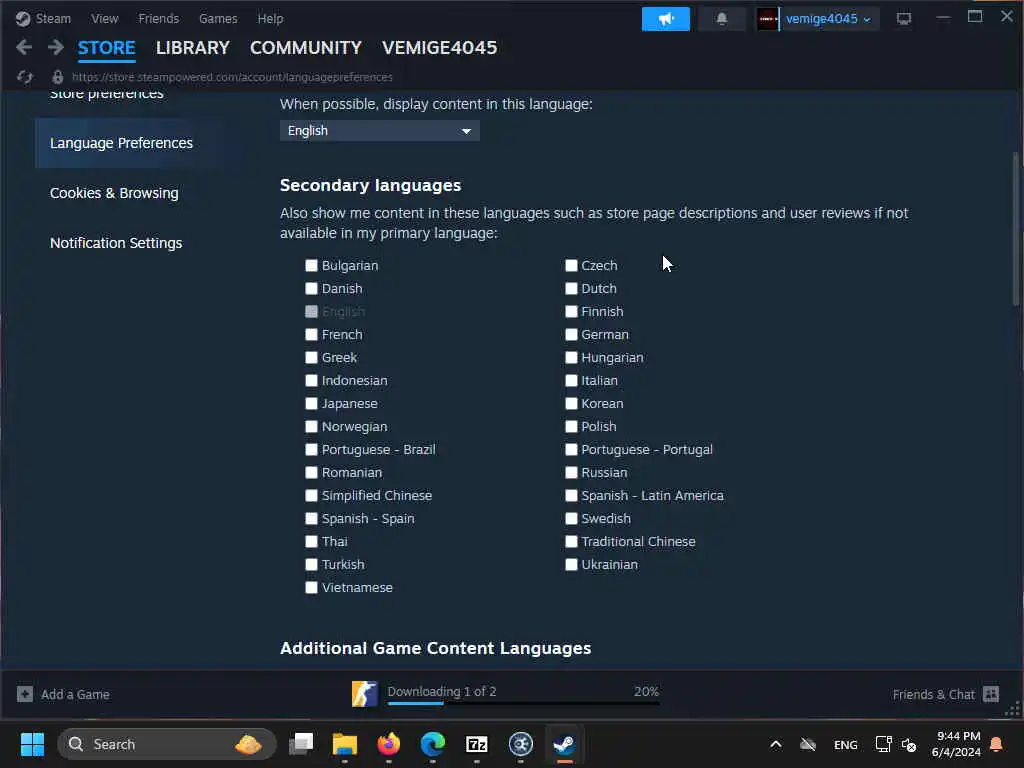Open the Steam menu
1024x768 pixels.
(53, 19)
